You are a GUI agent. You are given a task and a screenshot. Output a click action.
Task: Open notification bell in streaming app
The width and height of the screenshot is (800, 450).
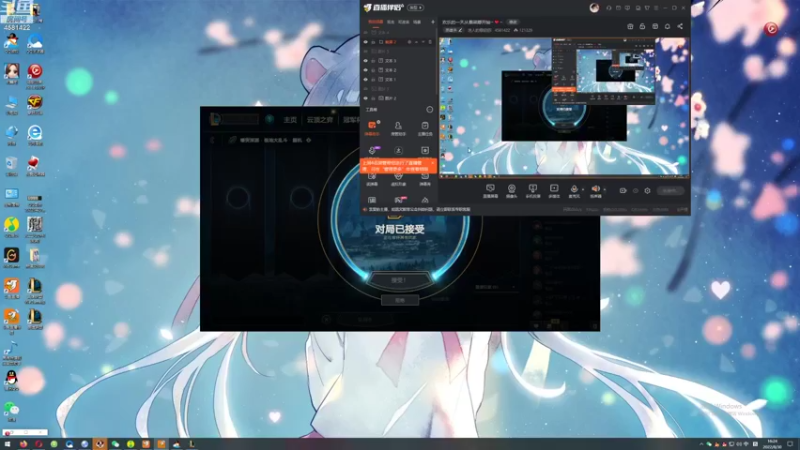pyautogui.click(x=667, y=26)
